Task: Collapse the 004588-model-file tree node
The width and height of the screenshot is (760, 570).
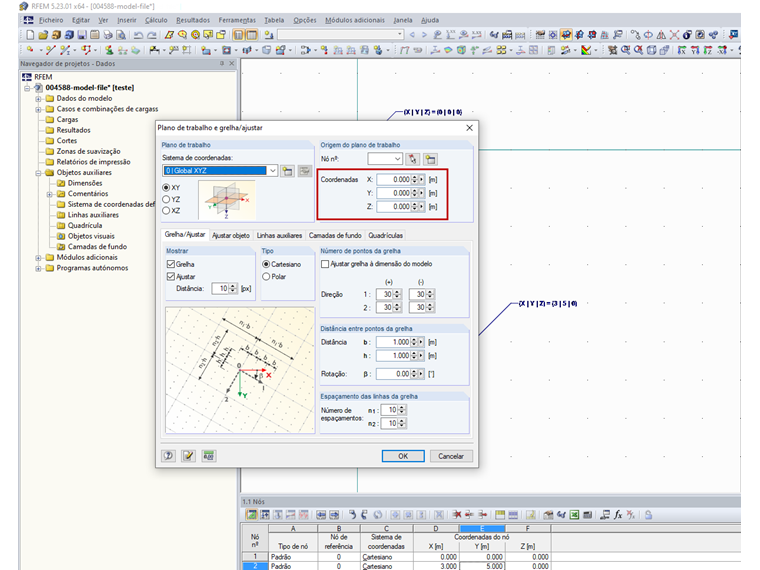Action: 27,88
